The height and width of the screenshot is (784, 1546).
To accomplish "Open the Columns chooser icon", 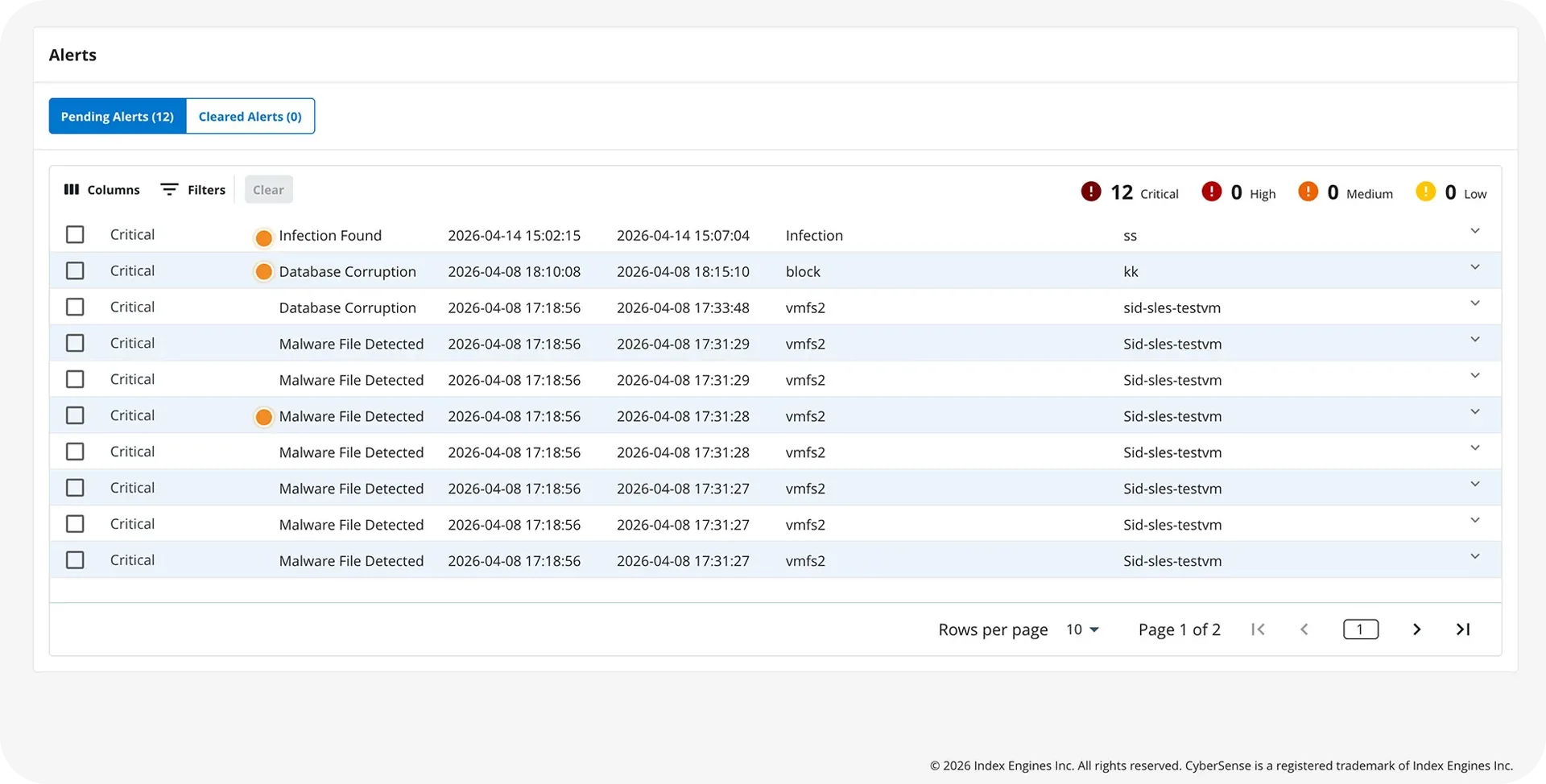I will [72, 189].
